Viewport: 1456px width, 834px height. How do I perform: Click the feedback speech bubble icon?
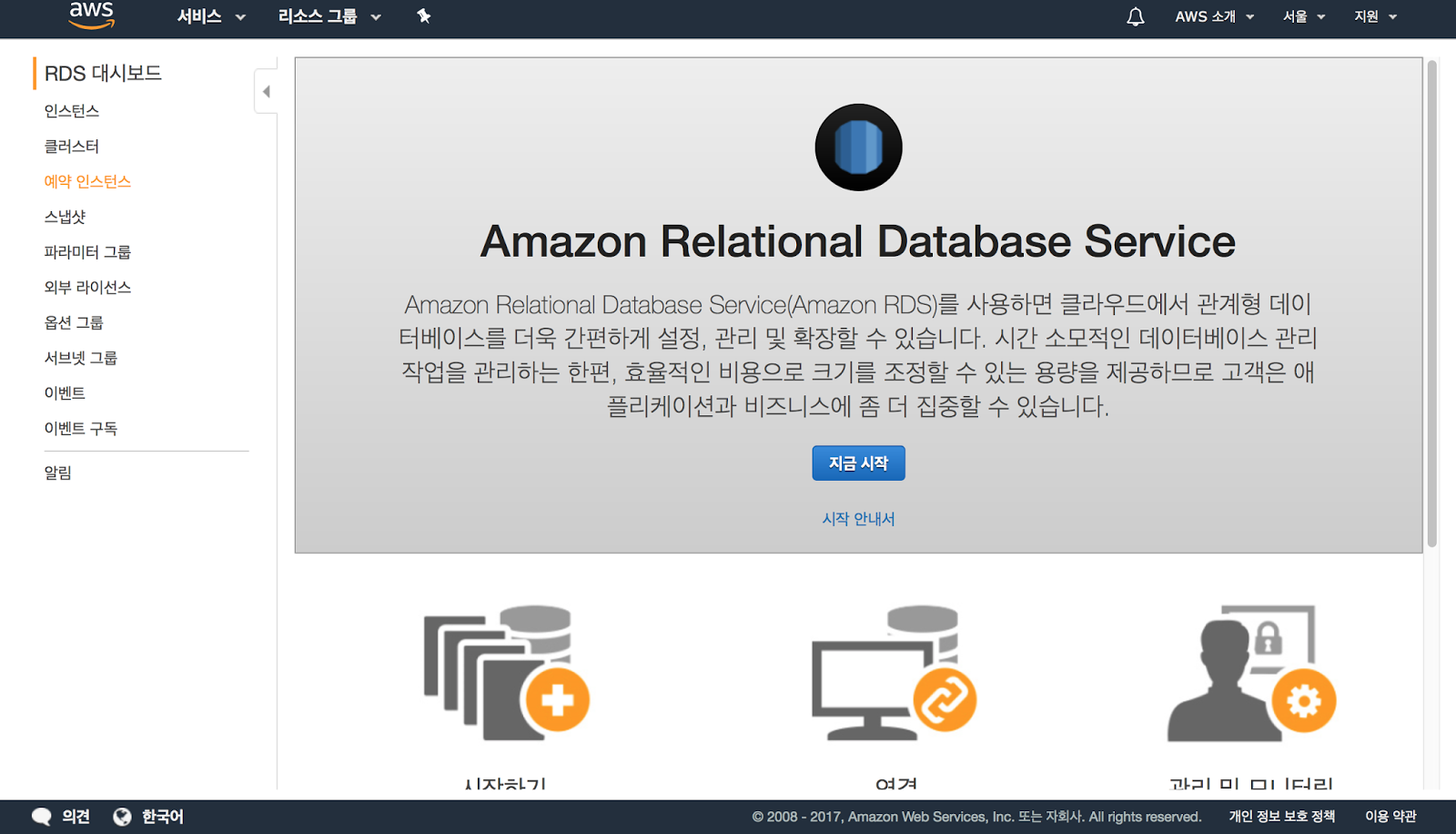click(42, 817)
